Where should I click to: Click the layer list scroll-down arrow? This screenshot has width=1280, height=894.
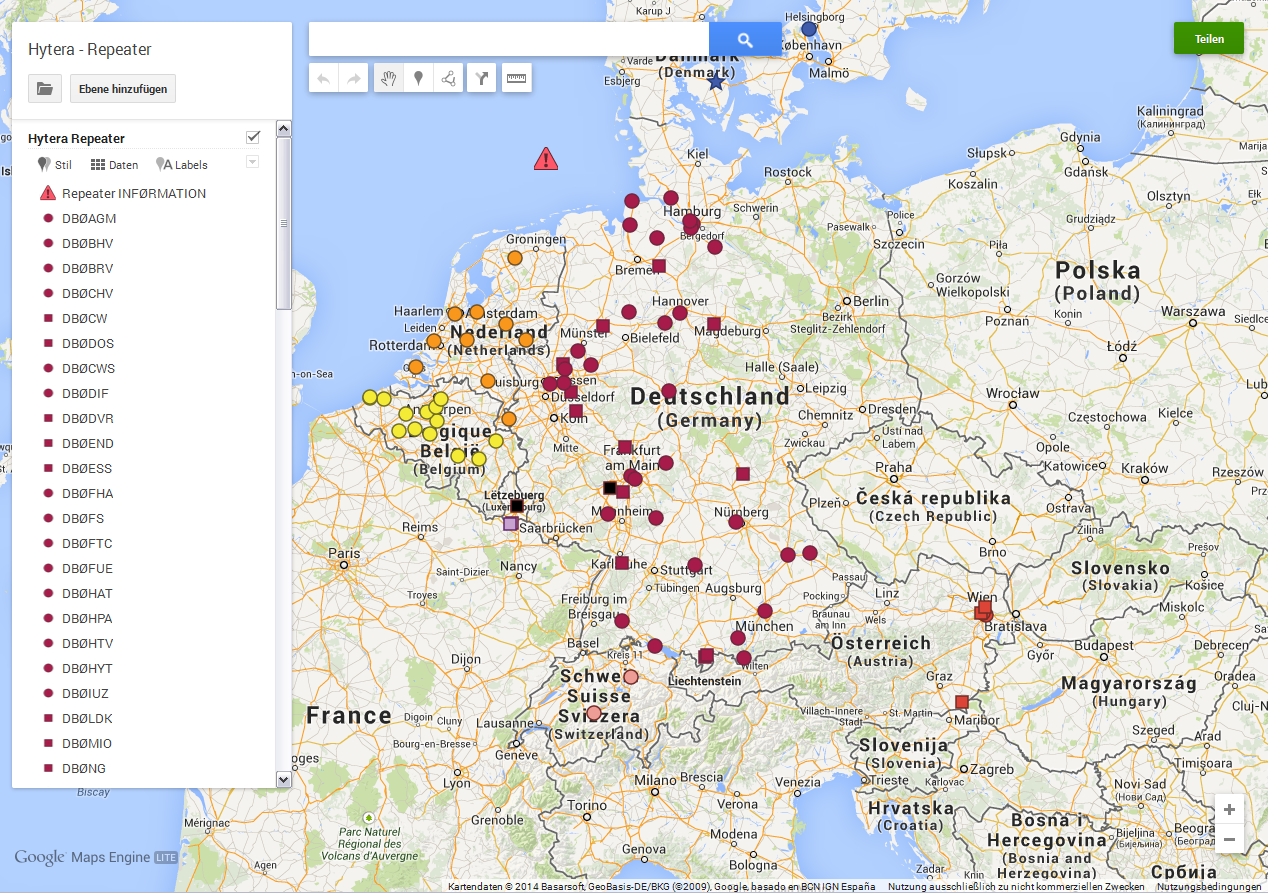[283, 779]
